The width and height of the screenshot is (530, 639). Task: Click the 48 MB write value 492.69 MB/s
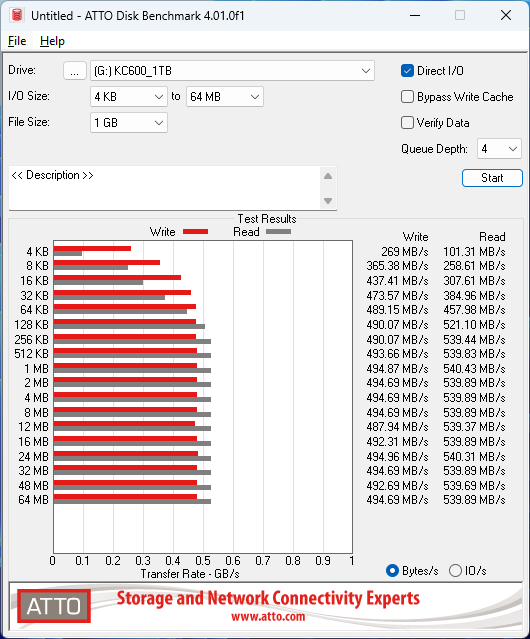click(398, 486)
